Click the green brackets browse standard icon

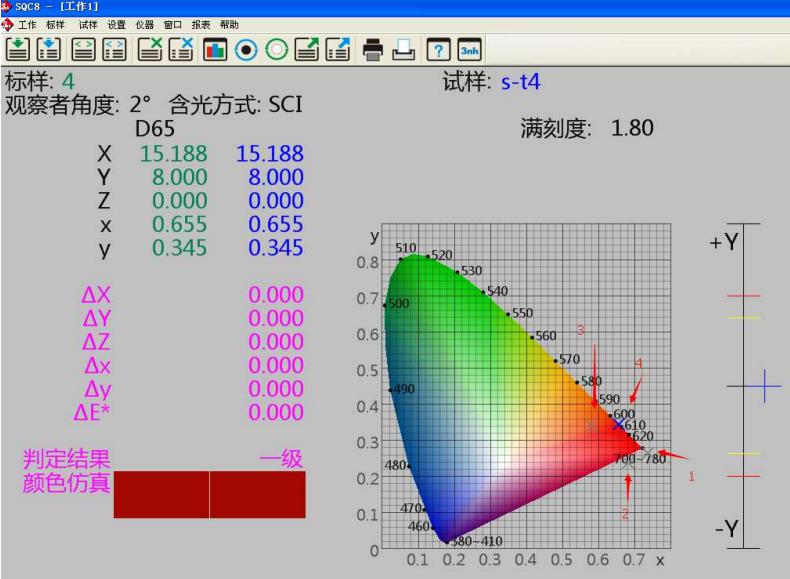tap(84, 49)
